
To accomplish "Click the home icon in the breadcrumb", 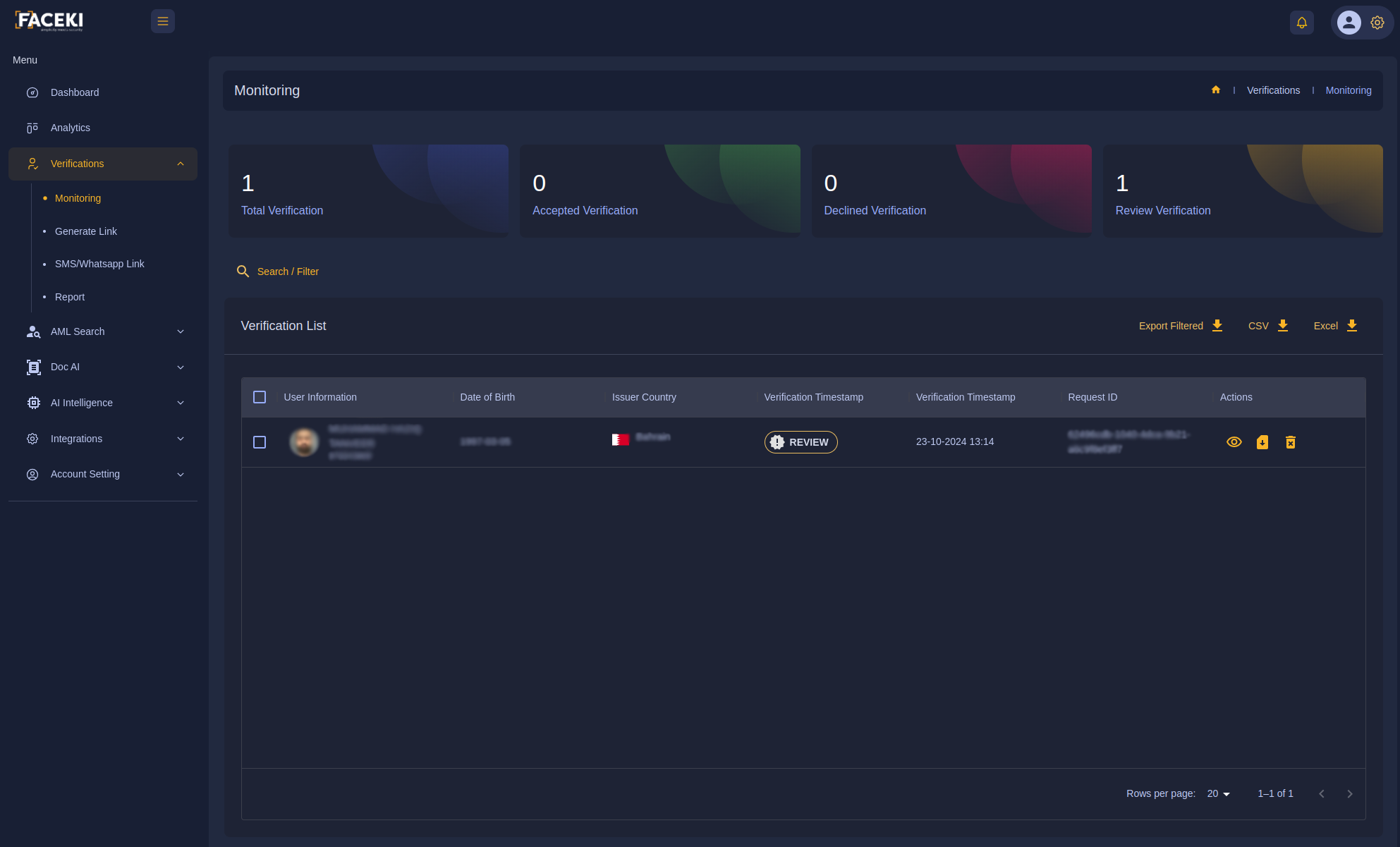I will click(x=1215, y=90).
